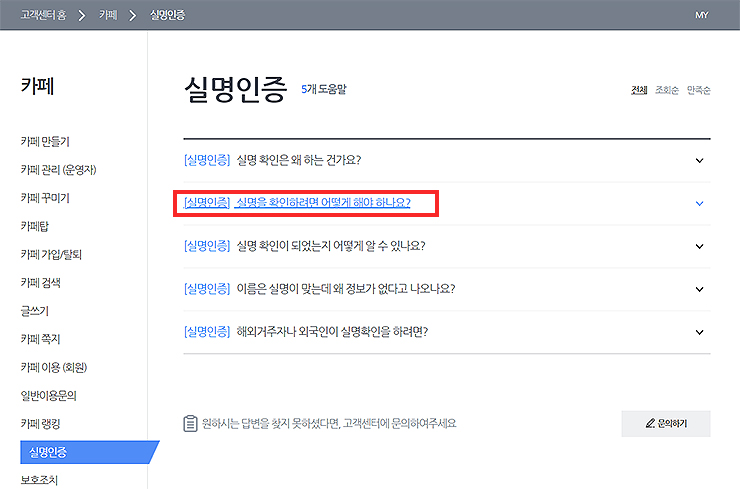Select highlighted 실명인증 sidebar item
Viewport: 740px width, 489px height.
click(90, 452)
